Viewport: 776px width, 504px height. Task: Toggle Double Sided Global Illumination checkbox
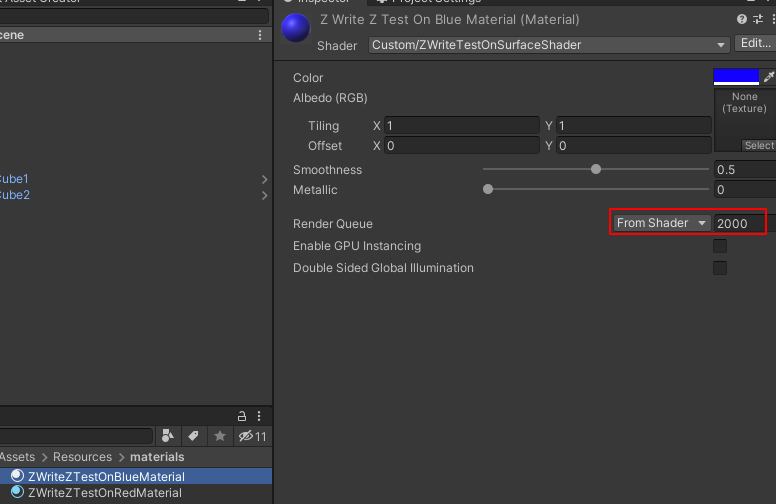(720, 268)
